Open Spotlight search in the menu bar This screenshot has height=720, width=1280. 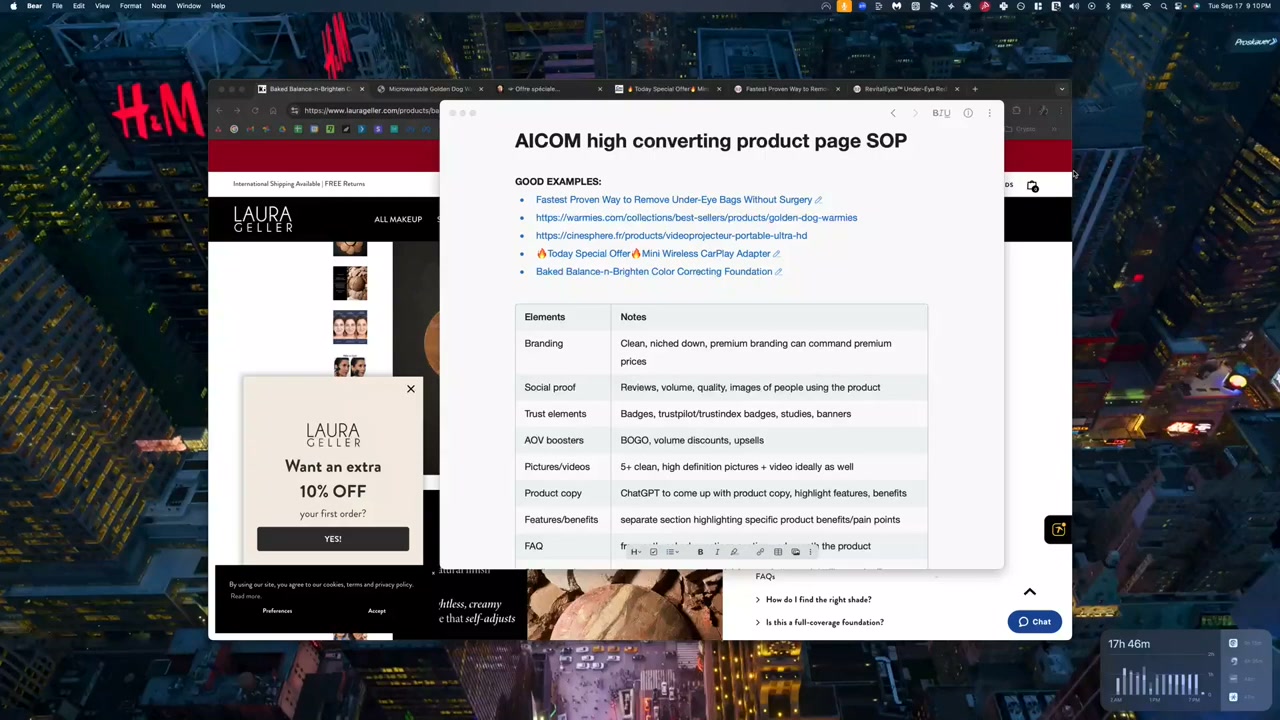(1163, 6)
